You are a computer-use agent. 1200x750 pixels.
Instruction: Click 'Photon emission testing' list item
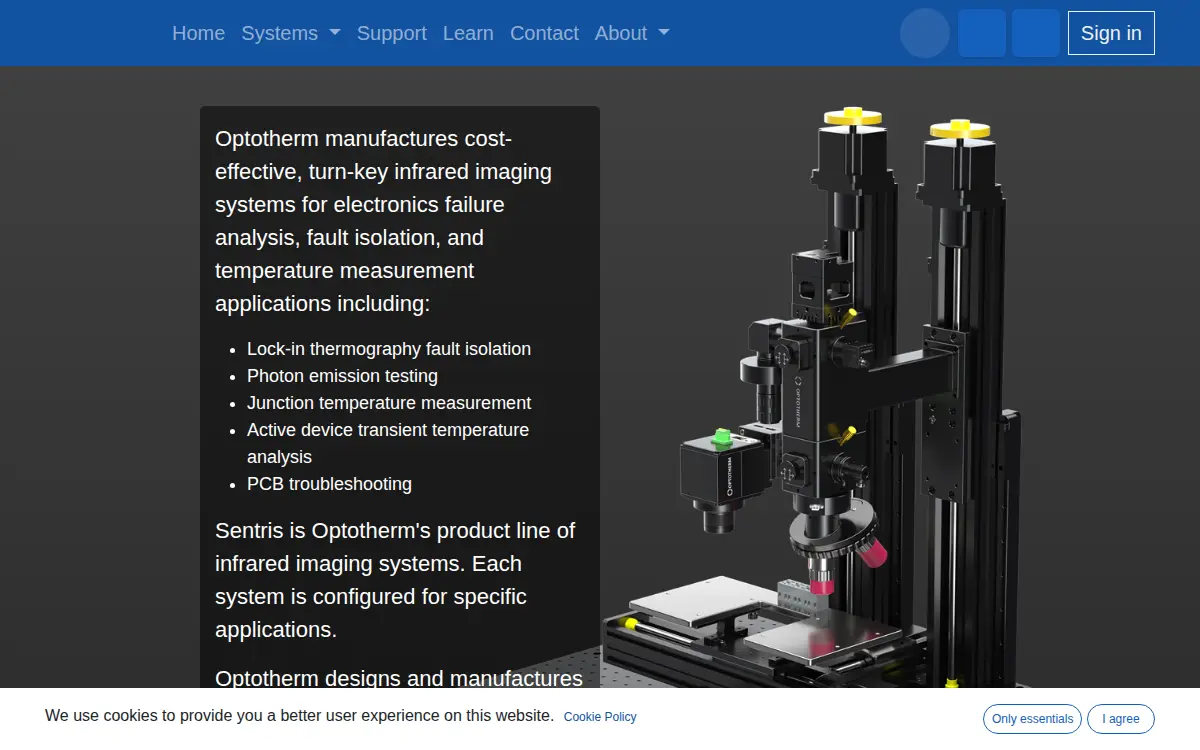[x=342, y=376]
